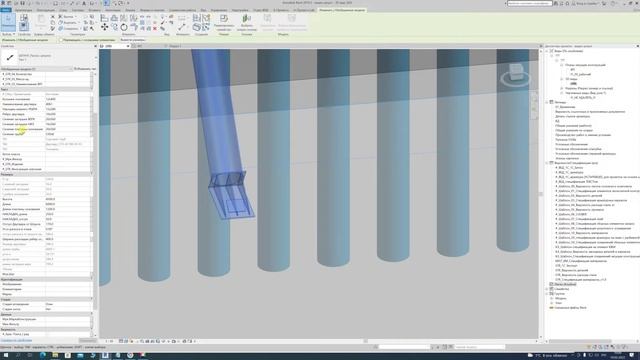
Task: Close the Properties palette
Action: 95,46
